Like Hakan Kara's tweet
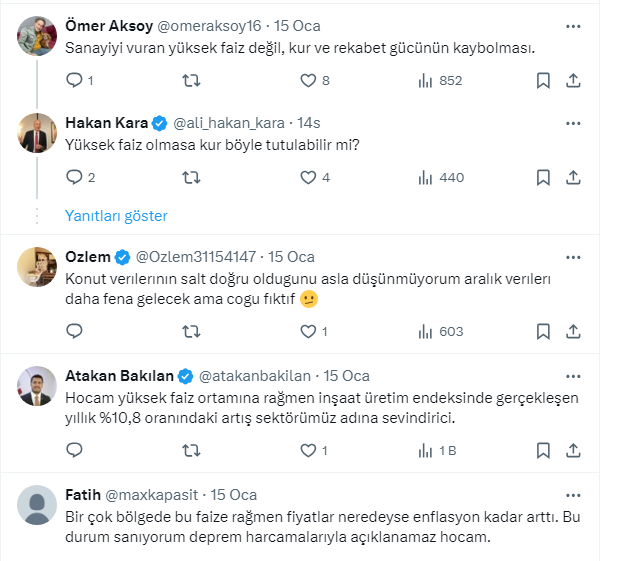Screen dimensions: 620x561 click(x=309, y=177)
